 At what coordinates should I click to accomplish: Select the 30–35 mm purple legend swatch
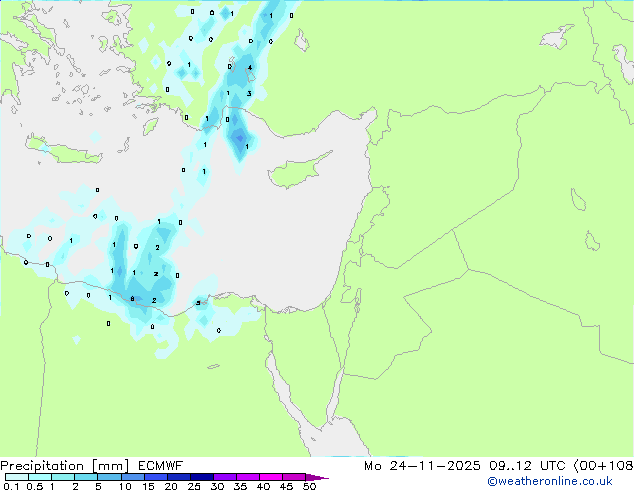click(224, 477)
